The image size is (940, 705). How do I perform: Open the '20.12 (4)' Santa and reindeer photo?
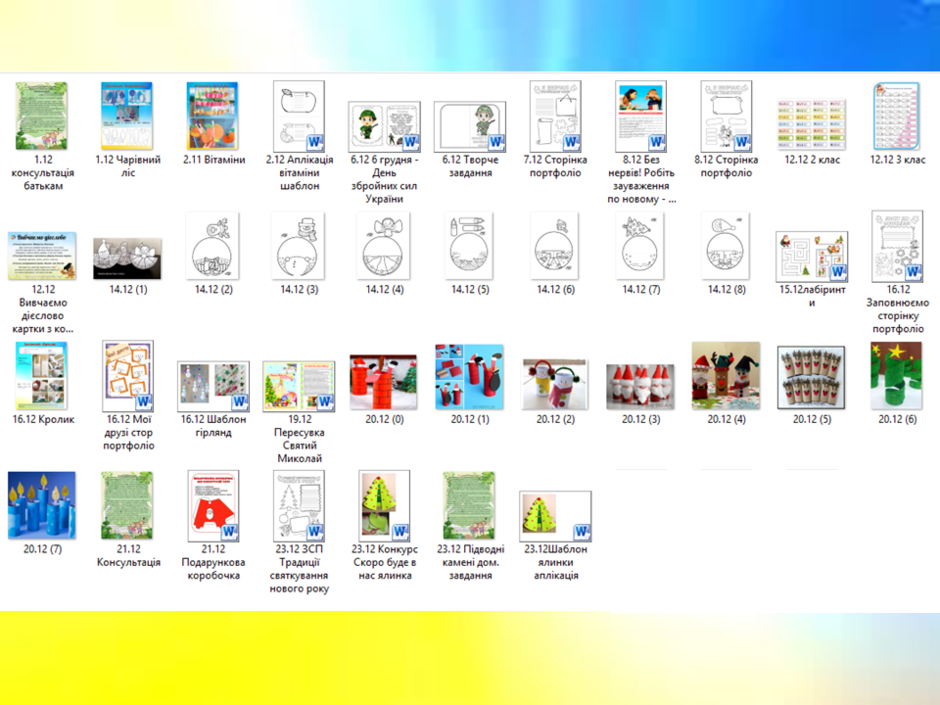coord(727,376)
